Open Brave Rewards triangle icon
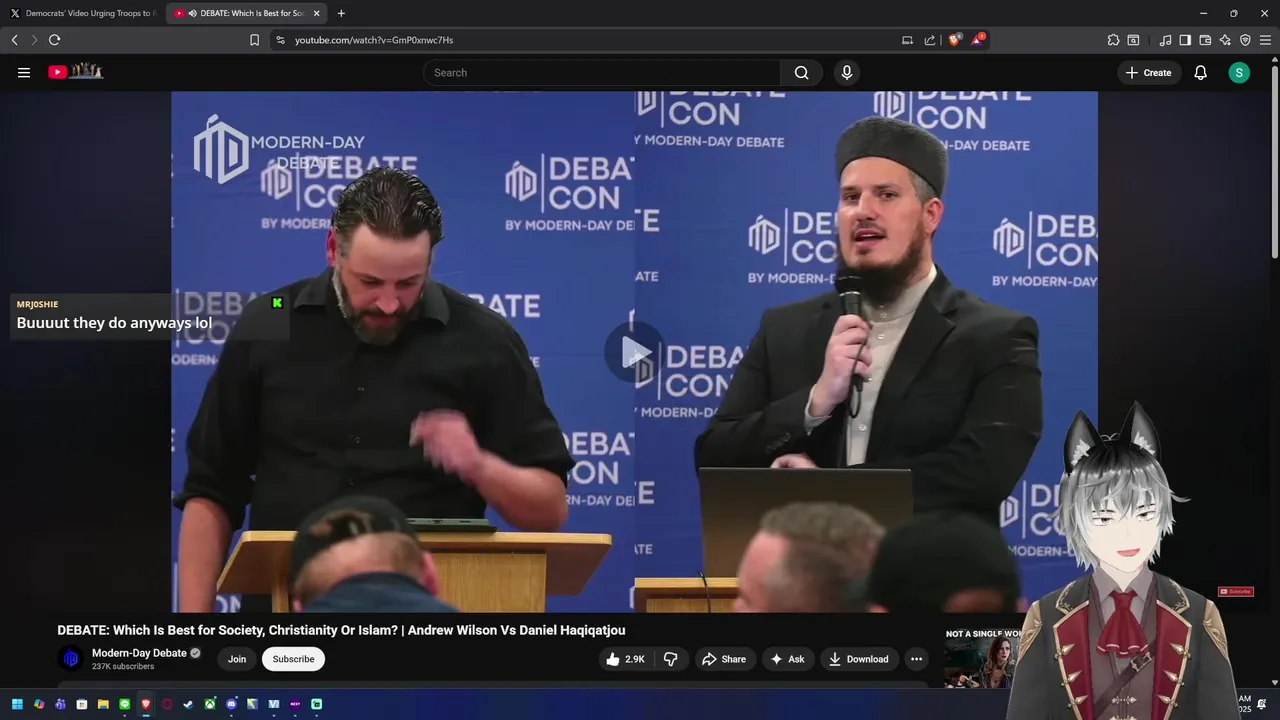Viewport: 1280px width, 720px height. (x=977, y=40)
